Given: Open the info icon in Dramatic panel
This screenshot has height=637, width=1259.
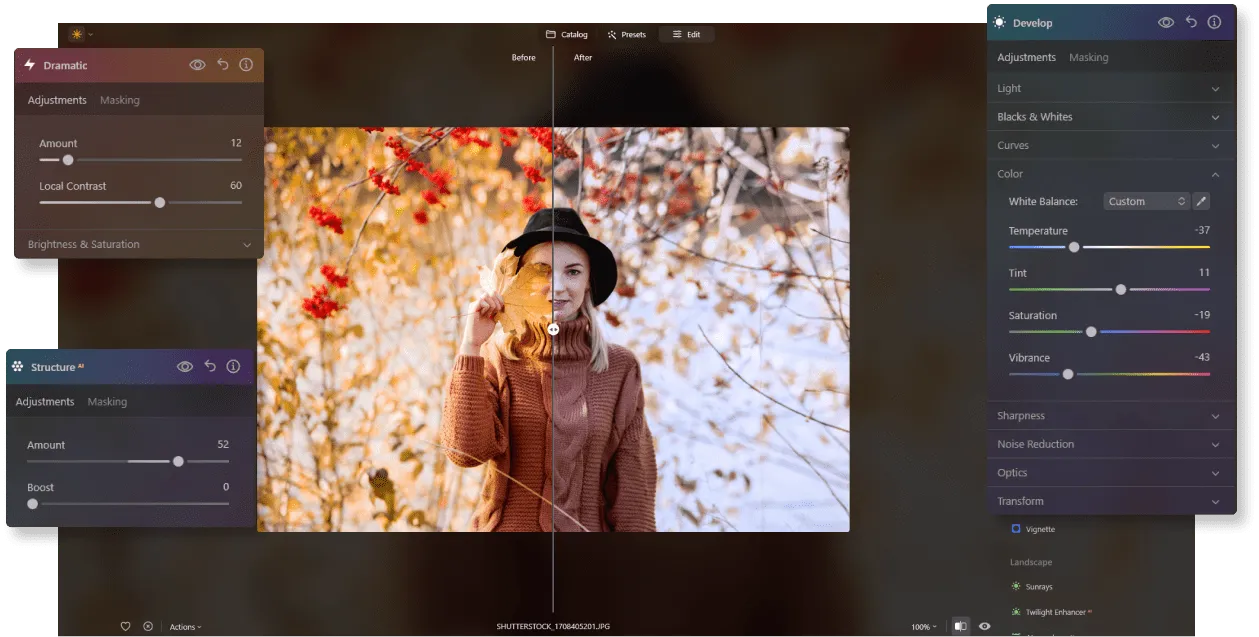Looking at the screenshot, I should click(246, 65).
